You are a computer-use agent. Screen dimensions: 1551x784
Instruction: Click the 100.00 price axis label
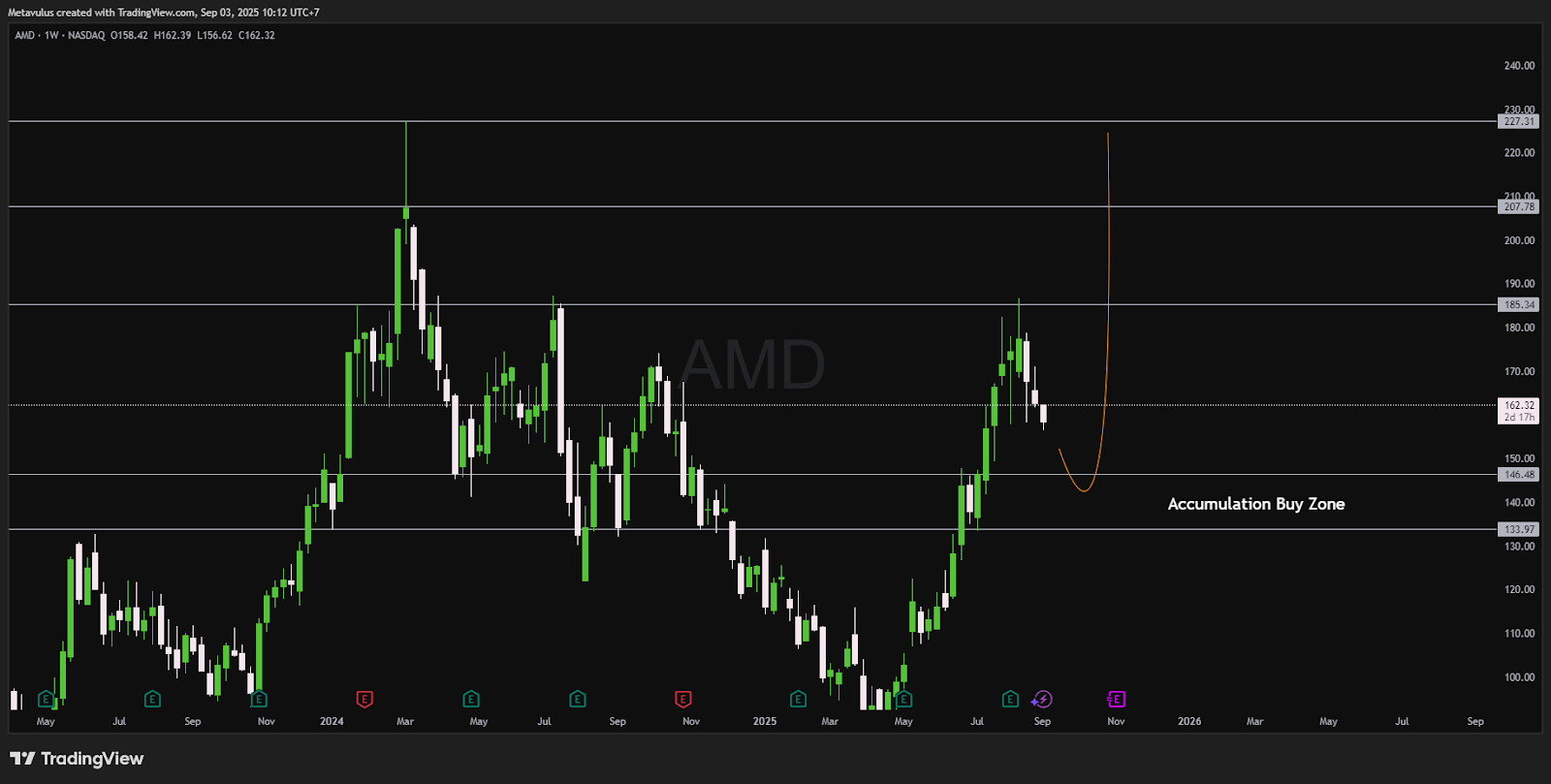point(1519,677)
